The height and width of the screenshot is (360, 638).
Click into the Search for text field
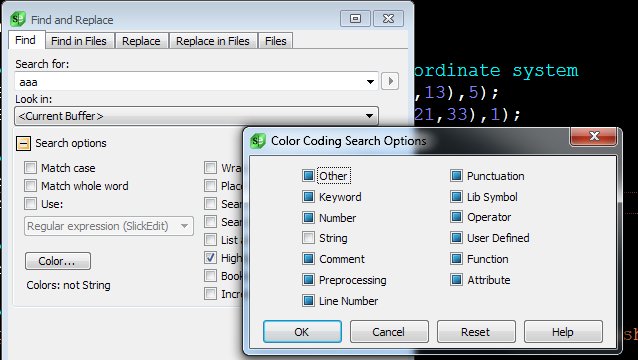click(190, 82)
